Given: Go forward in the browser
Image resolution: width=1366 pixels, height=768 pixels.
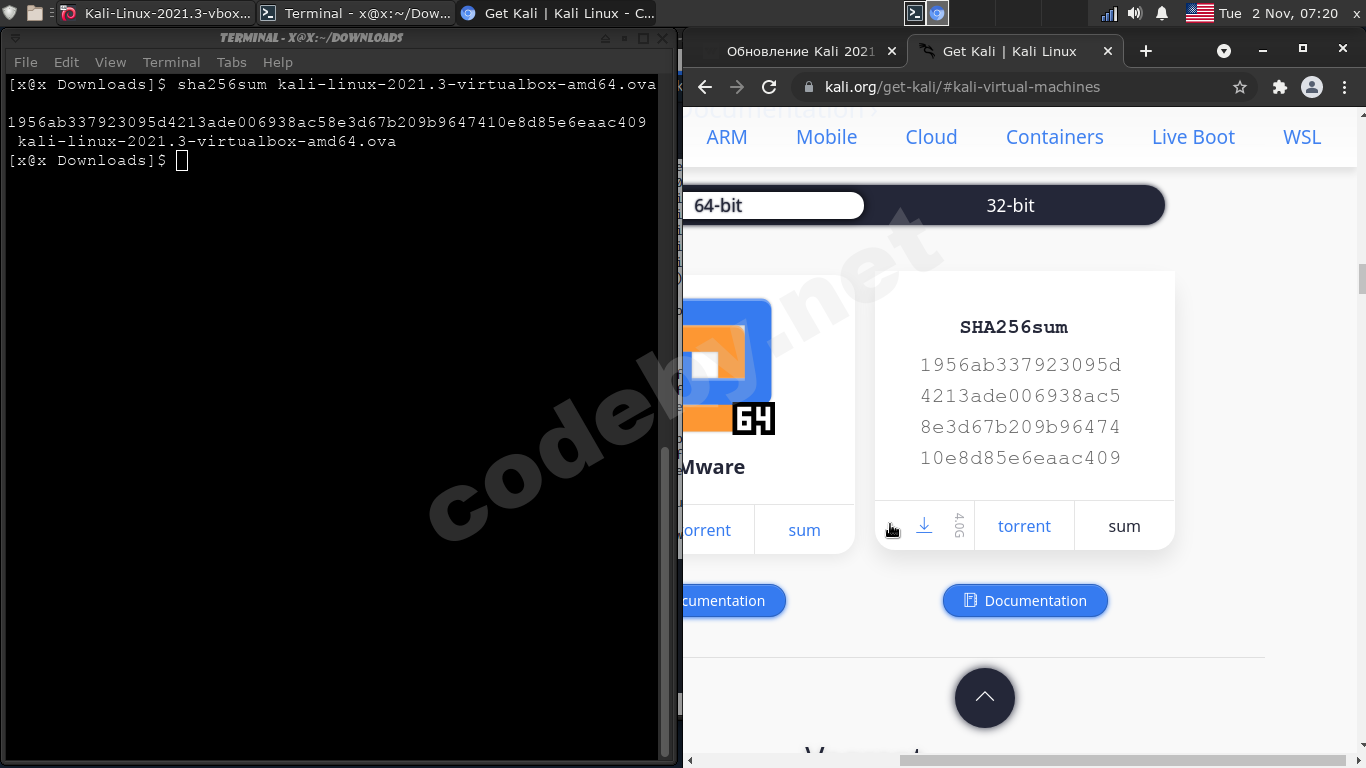Looking at the screenshot, I should click(737, 87).
